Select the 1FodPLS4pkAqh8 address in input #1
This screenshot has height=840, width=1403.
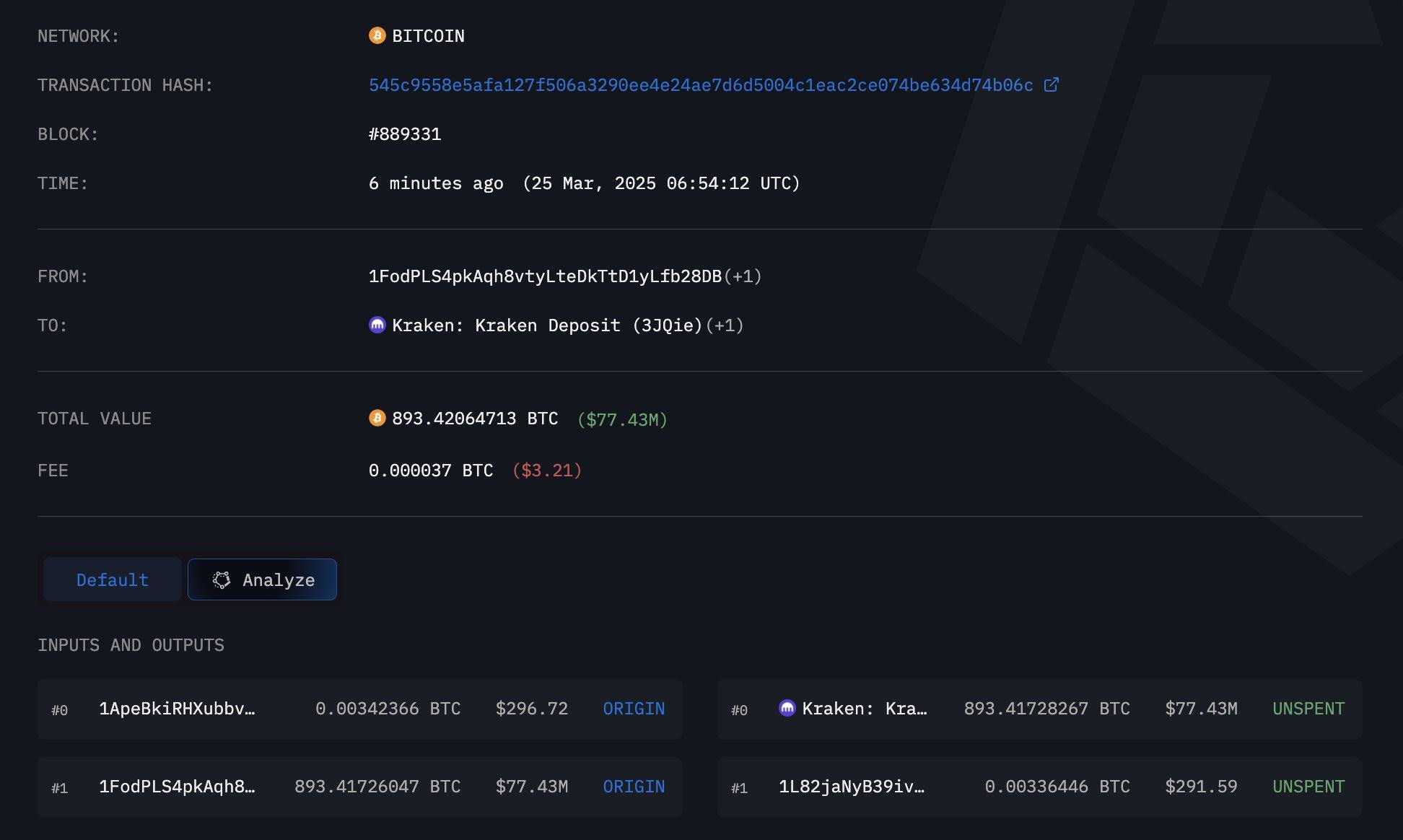(178, 787)
